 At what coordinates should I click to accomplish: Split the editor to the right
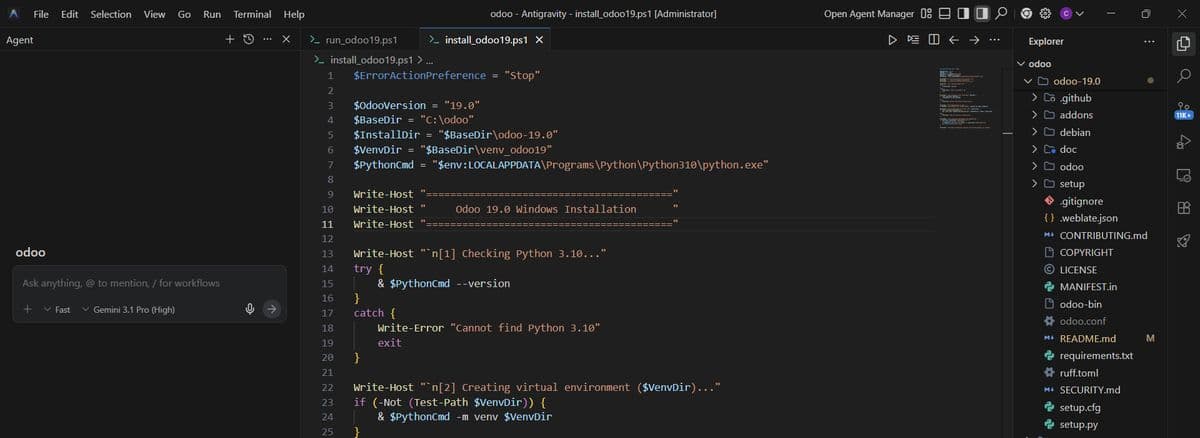pos(933,40)
